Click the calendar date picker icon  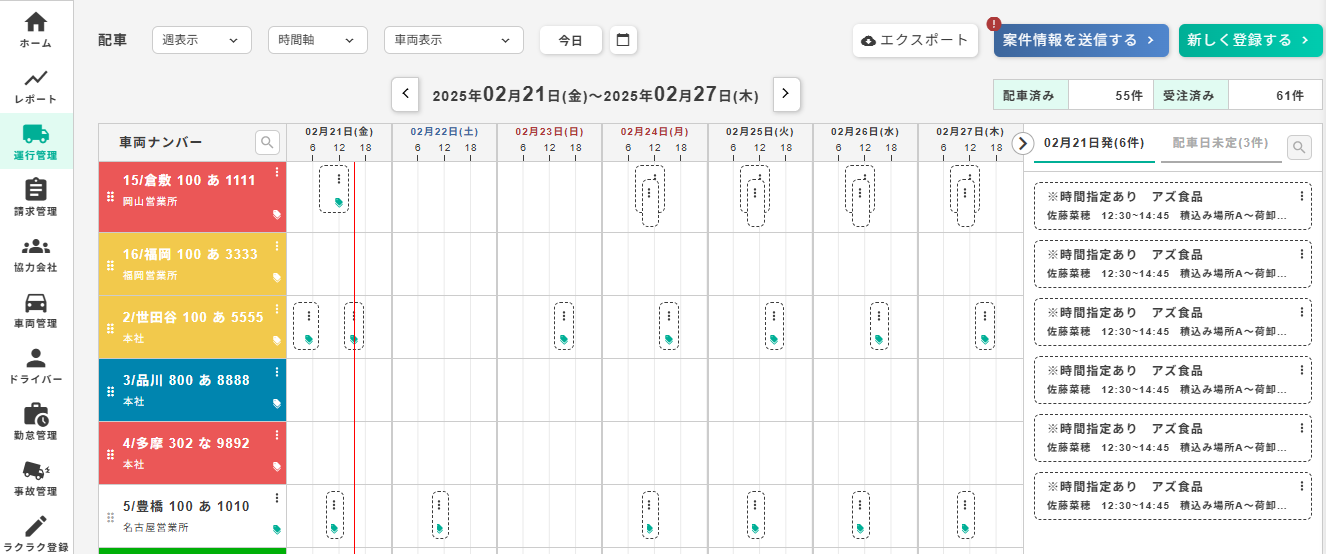pos(623,40)
